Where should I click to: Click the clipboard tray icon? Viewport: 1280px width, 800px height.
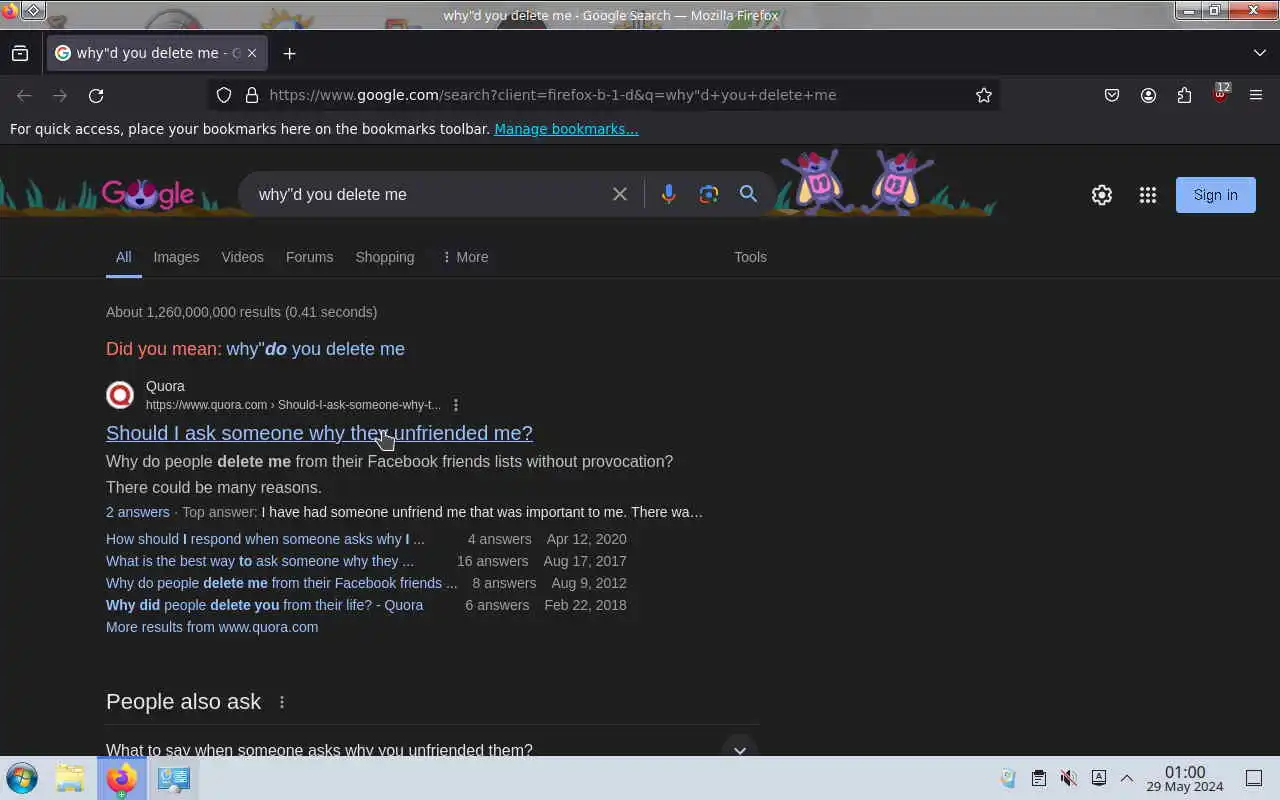coord(1039,778)
